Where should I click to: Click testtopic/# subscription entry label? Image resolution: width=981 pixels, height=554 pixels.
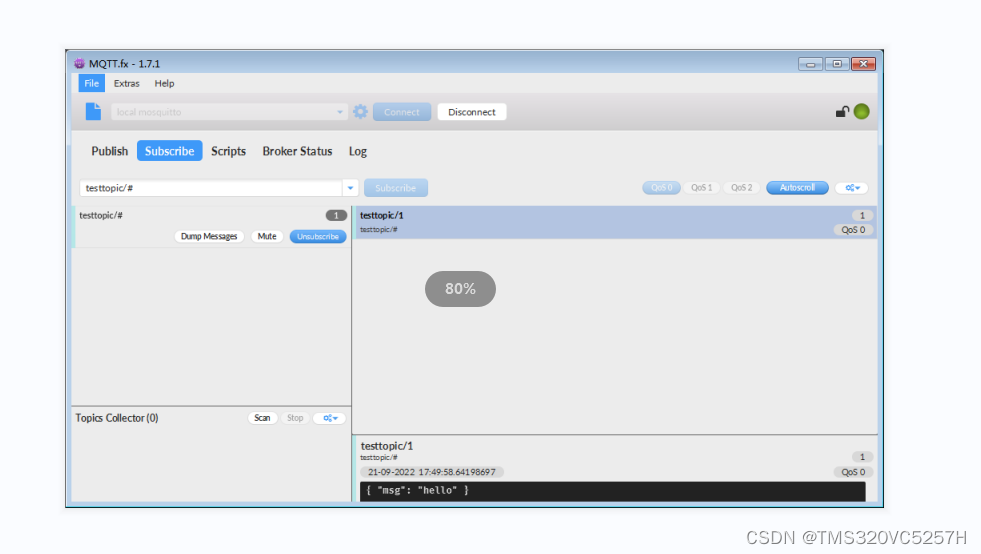tap(101, 215)
